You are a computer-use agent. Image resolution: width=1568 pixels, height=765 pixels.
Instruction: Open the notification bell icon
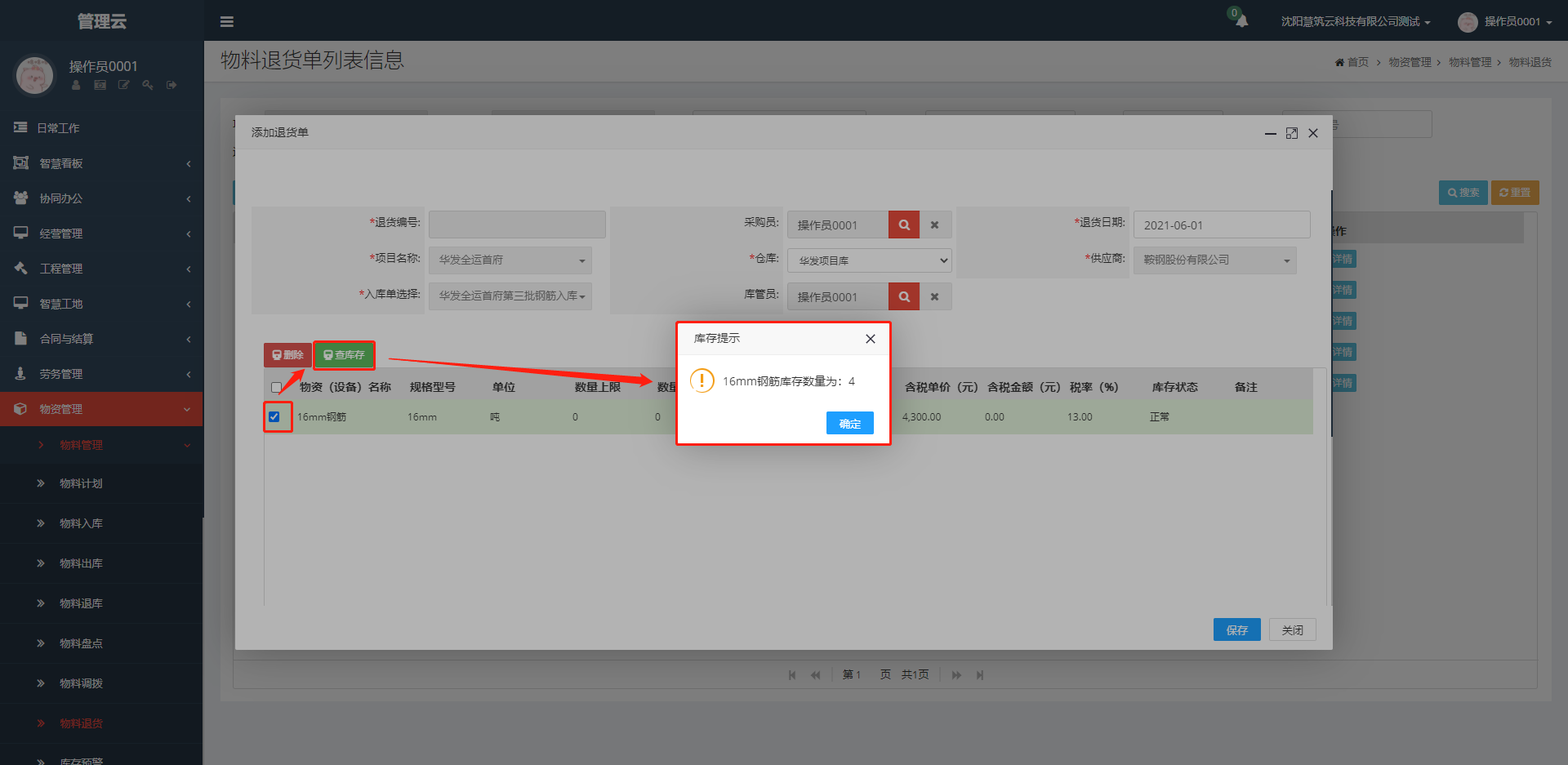pos(1241,21)
